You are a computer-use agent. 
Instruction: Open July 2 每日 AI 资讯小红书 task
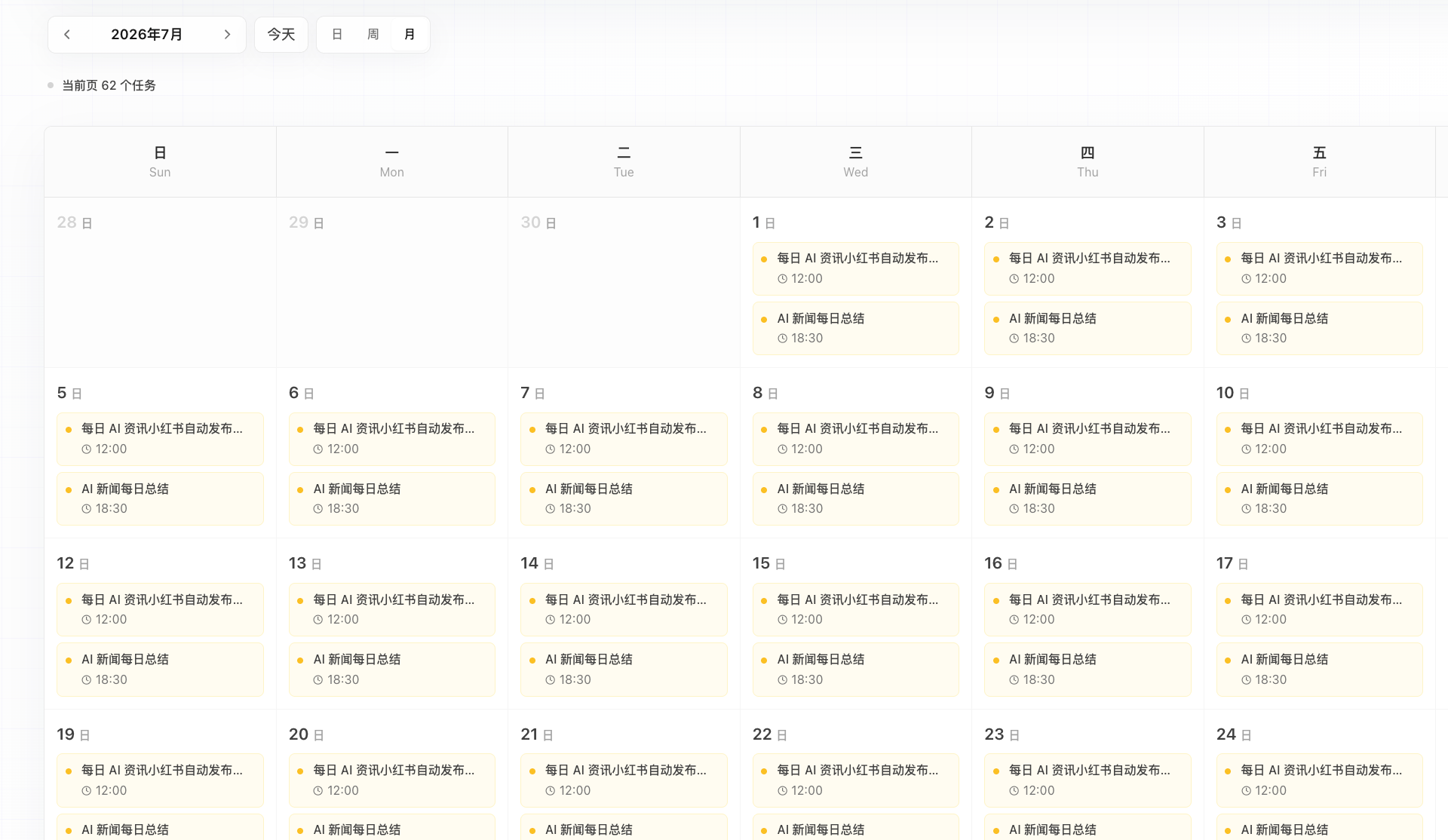tap(1088, 268)
